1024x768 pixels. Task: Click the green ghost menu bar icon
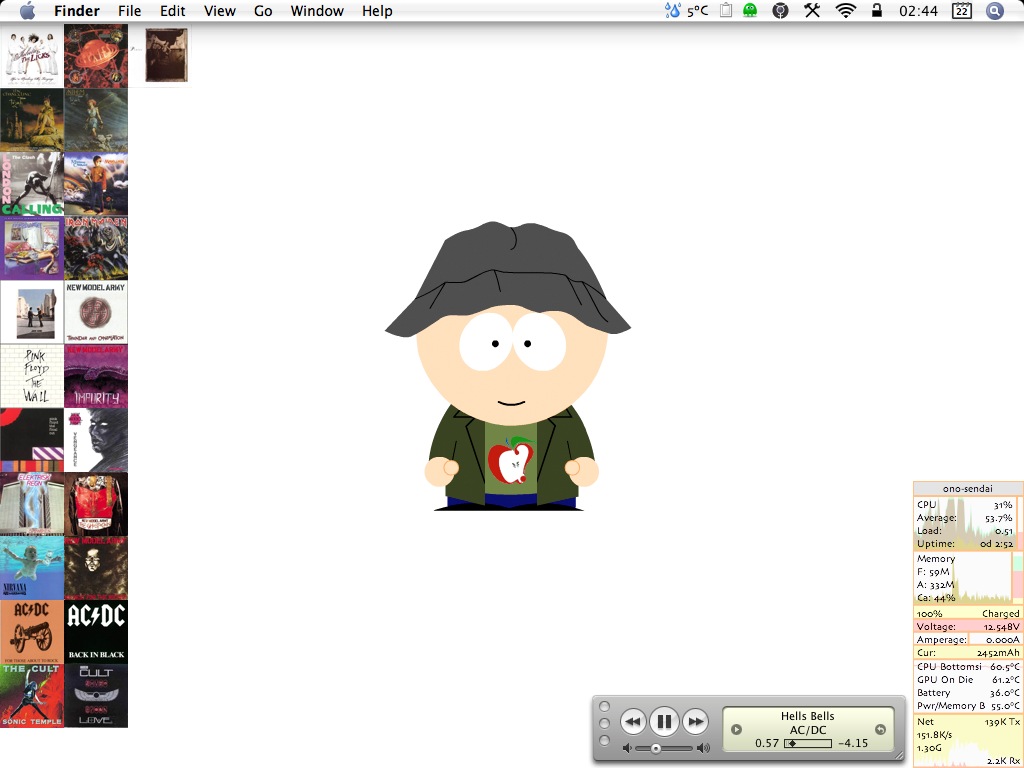[x=750, y=10]
